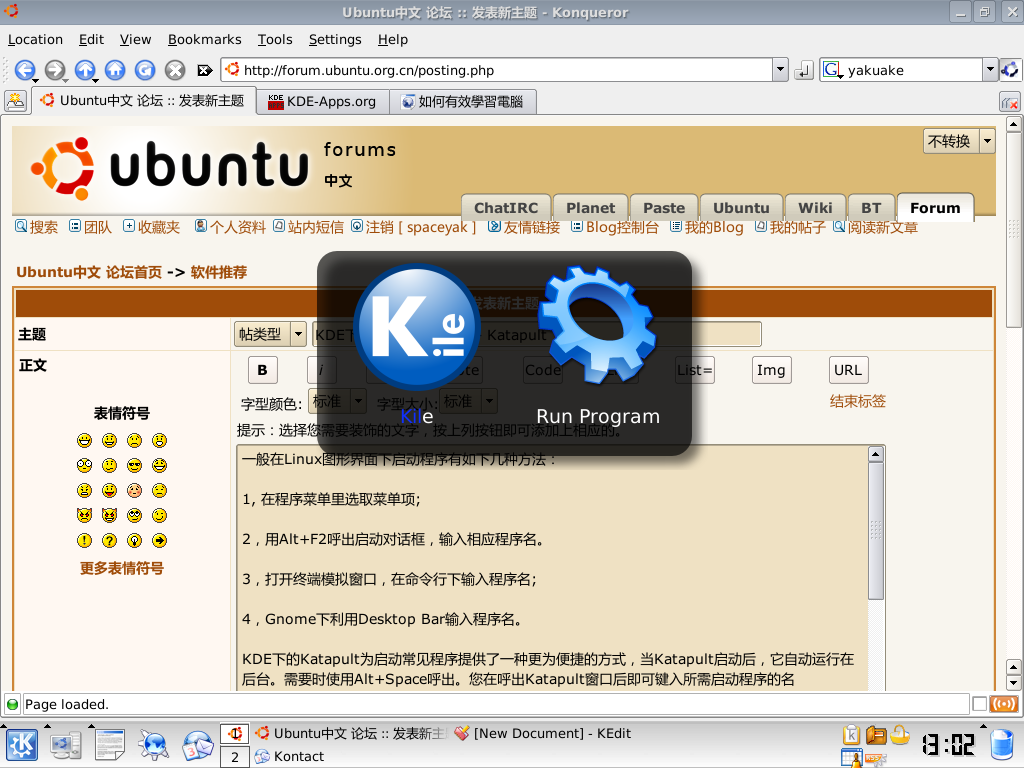Click the RSS feed icon in status bar
1024x768 pixels.
pos(1004,704)
